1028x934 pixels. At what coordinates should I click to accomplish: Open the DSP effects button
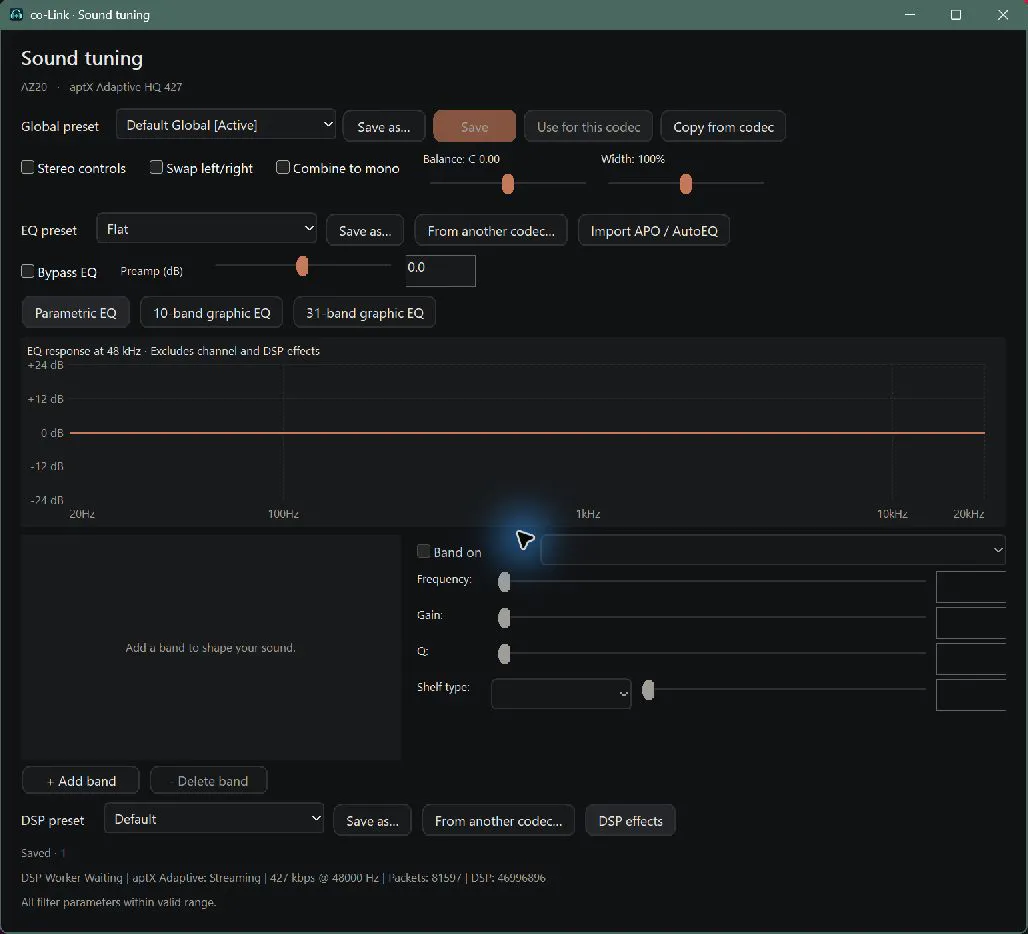(x=630, y=821)
